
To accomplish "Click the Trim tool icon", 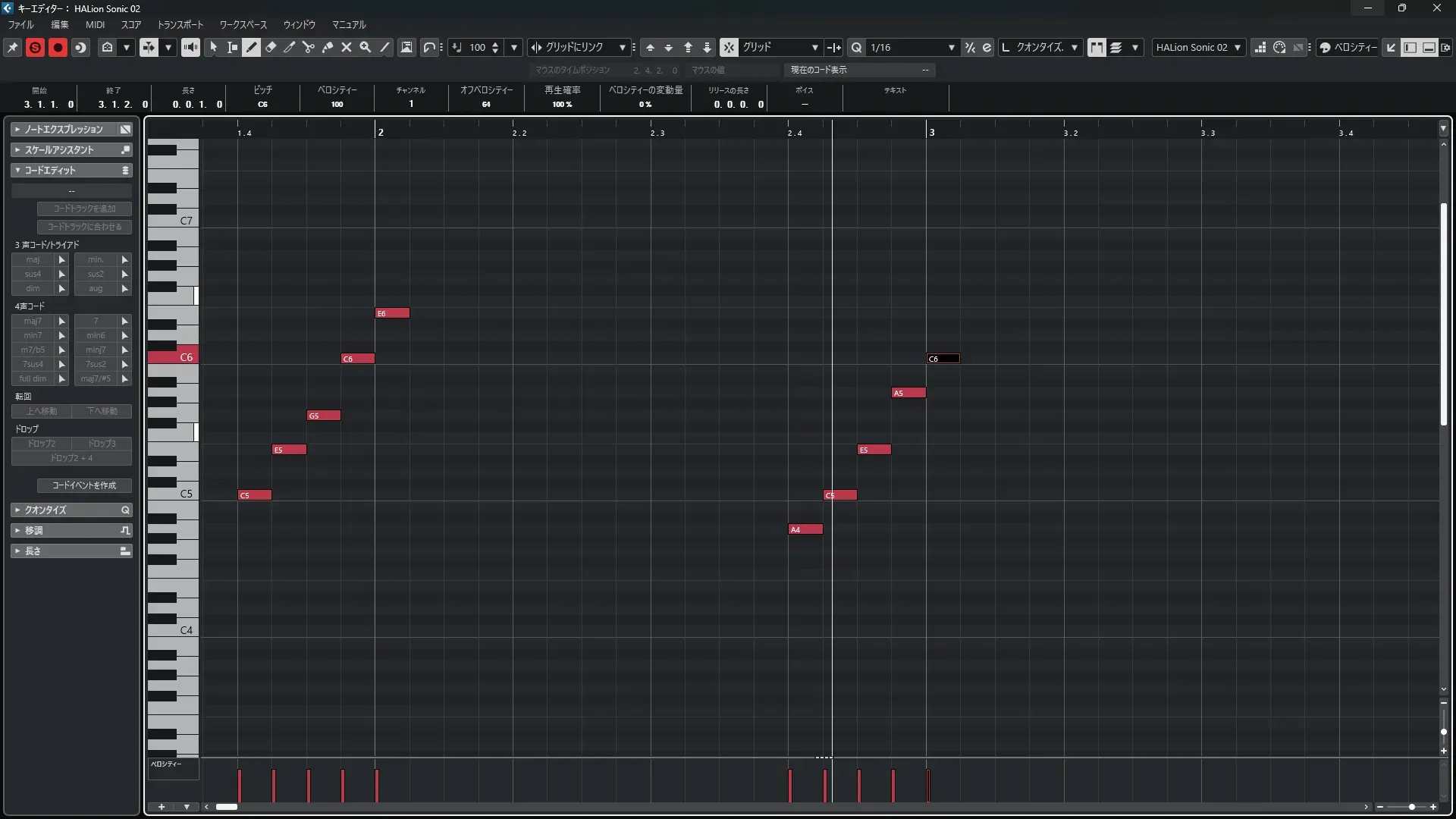I will pos(290,47).
